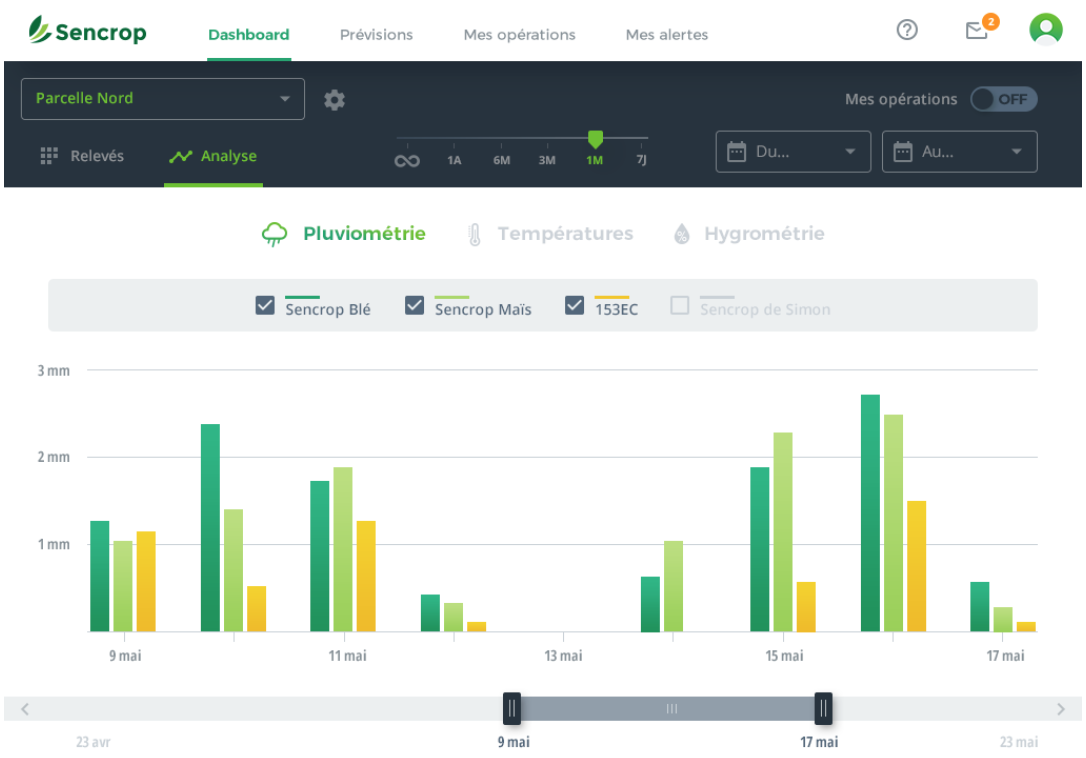The image size is (1086, 758).
Task: Click the 23 mai timeline label
Action: coord(1019,742)
